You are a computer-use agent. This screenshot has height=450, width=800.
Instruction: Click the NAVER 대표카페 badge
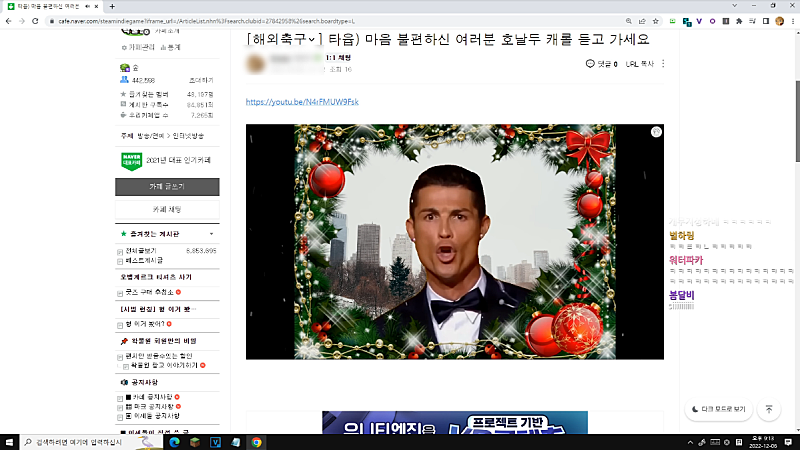(x=131, y=161)
